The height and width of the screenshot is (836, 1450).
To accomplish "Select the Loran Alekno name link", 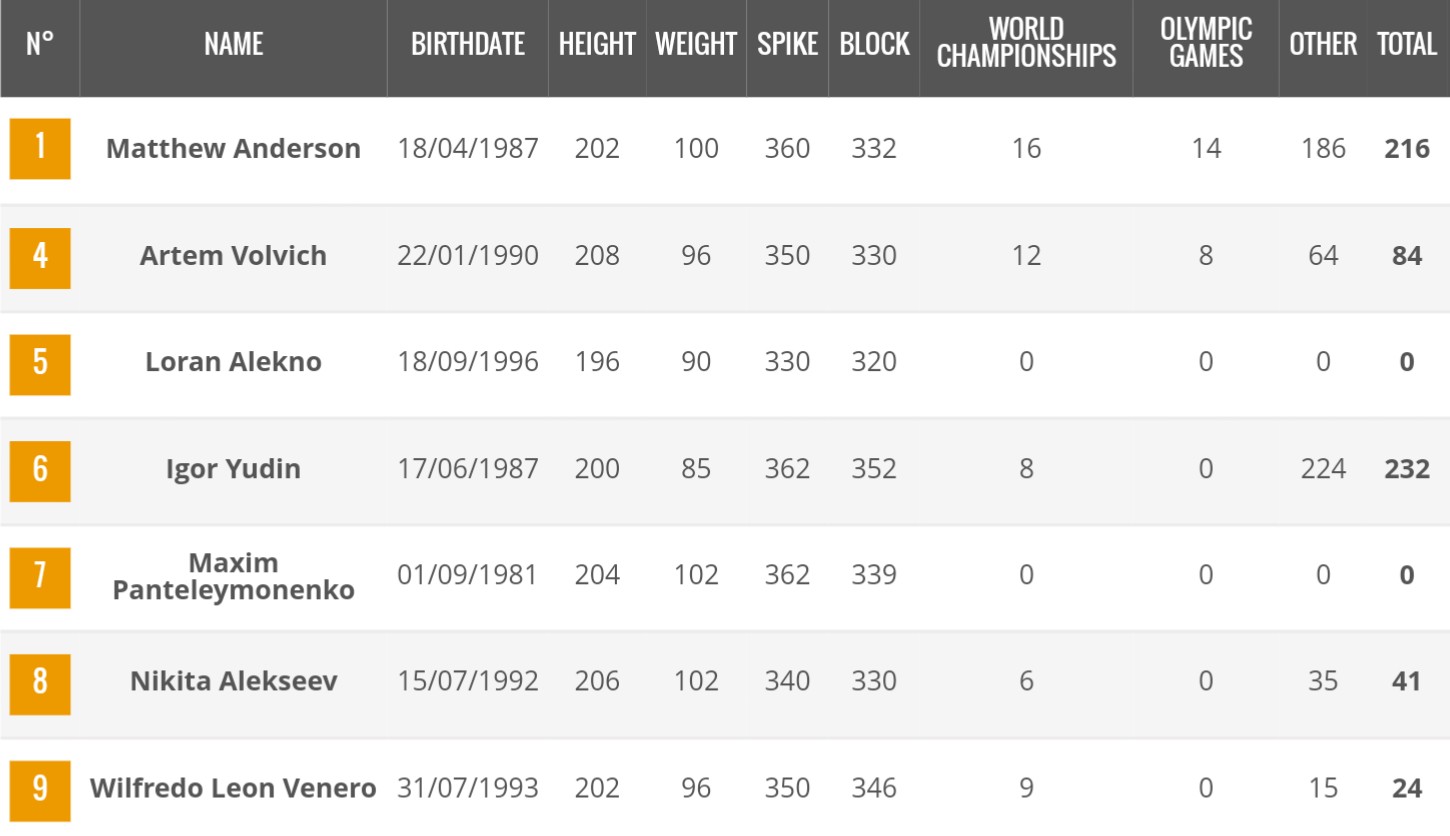I will (x=233, y=361).
